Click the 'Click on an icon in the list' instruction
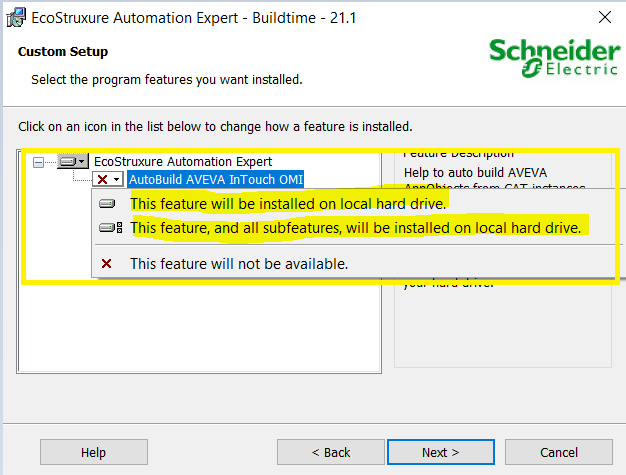Screen dimensions: 626x475 [215, 127]
